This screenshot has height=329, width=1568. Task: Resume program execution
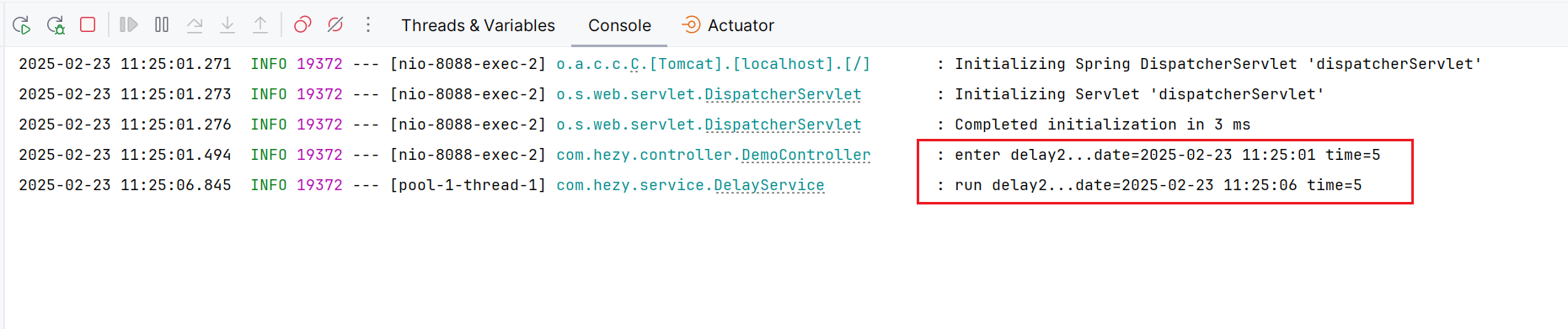[128, 24]
